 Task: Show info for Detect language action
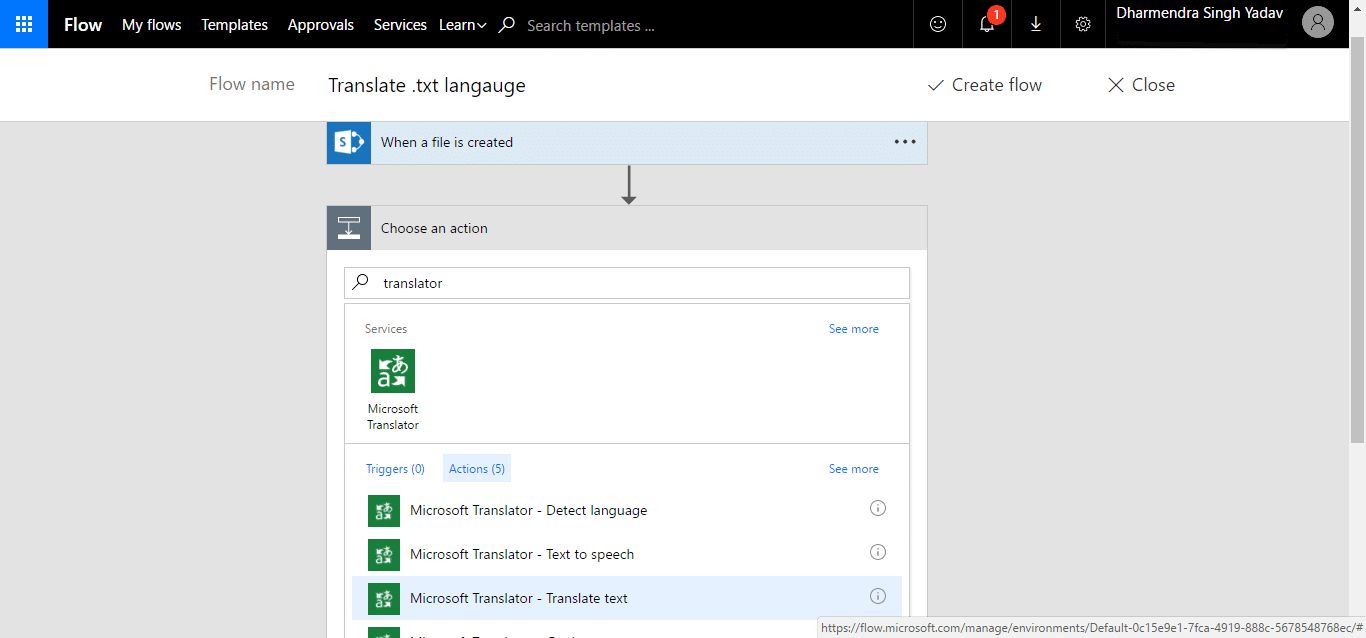coord(878,508)
